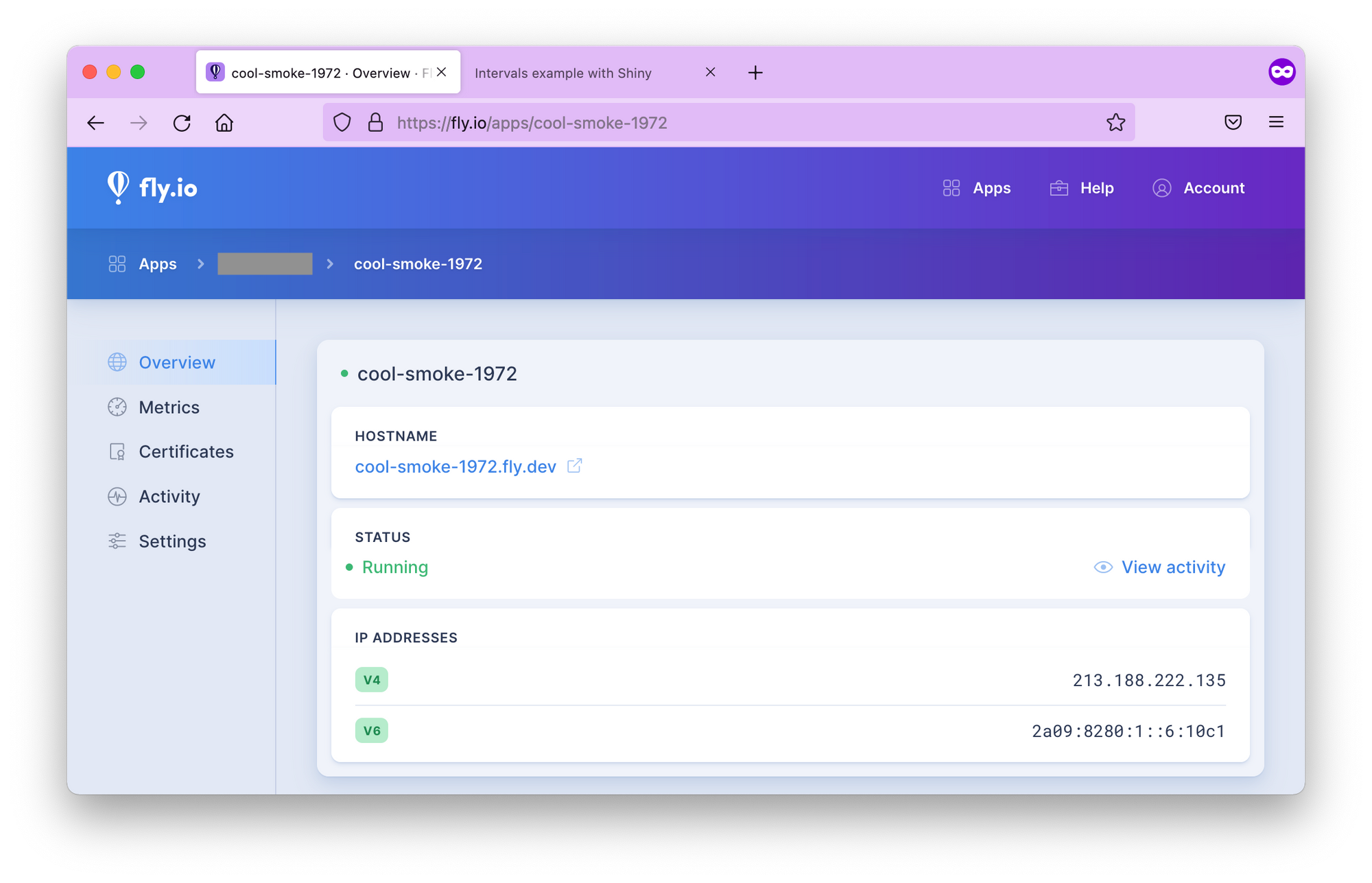The height and width of the screenshot is (883, 1372).
Task: Click the Settings sliders icon
Action: pyautogui.click(x=117, y=541)
